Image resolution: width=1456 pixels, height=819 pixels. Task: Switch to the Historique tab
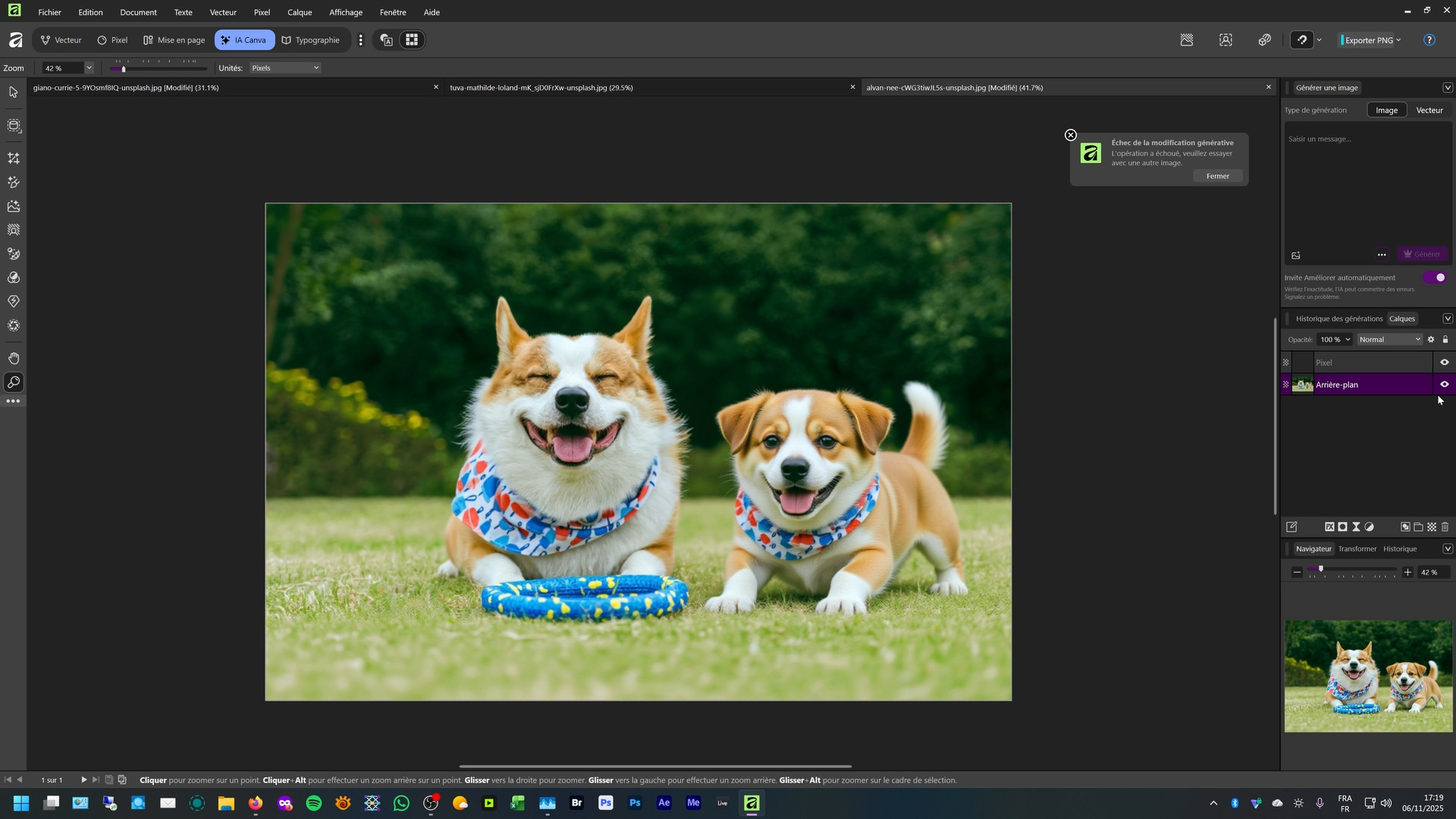[1400, 549]
